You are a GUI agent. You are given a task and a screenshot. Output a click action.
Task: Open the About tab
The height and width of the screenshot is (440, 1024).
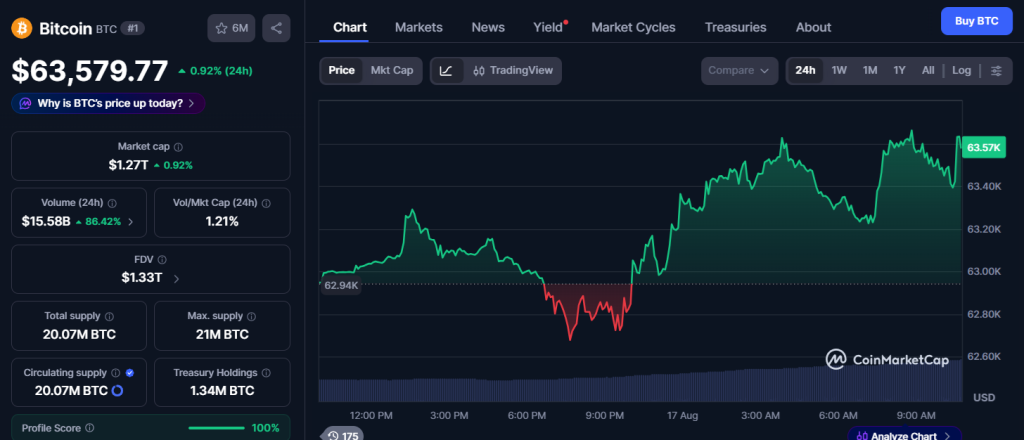point(813,27)
